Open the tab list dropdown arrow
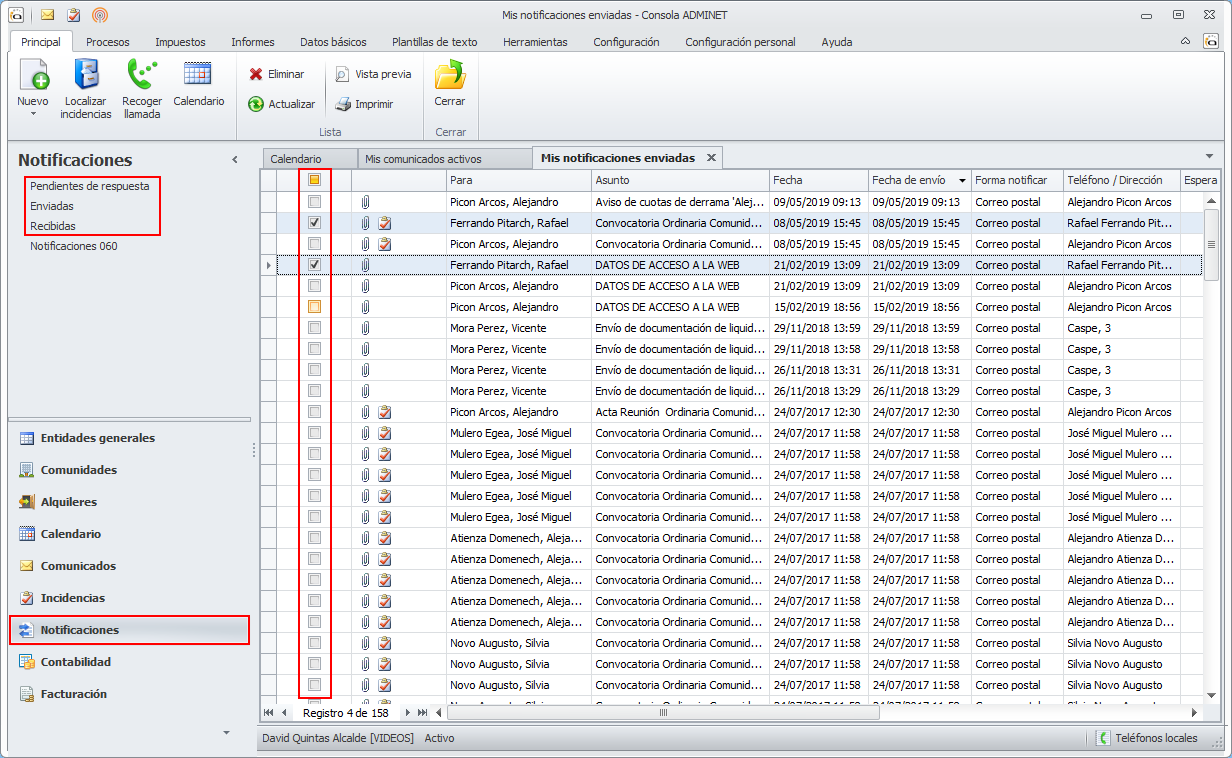Screen dimensions: 1232x758 (1209, 157)
